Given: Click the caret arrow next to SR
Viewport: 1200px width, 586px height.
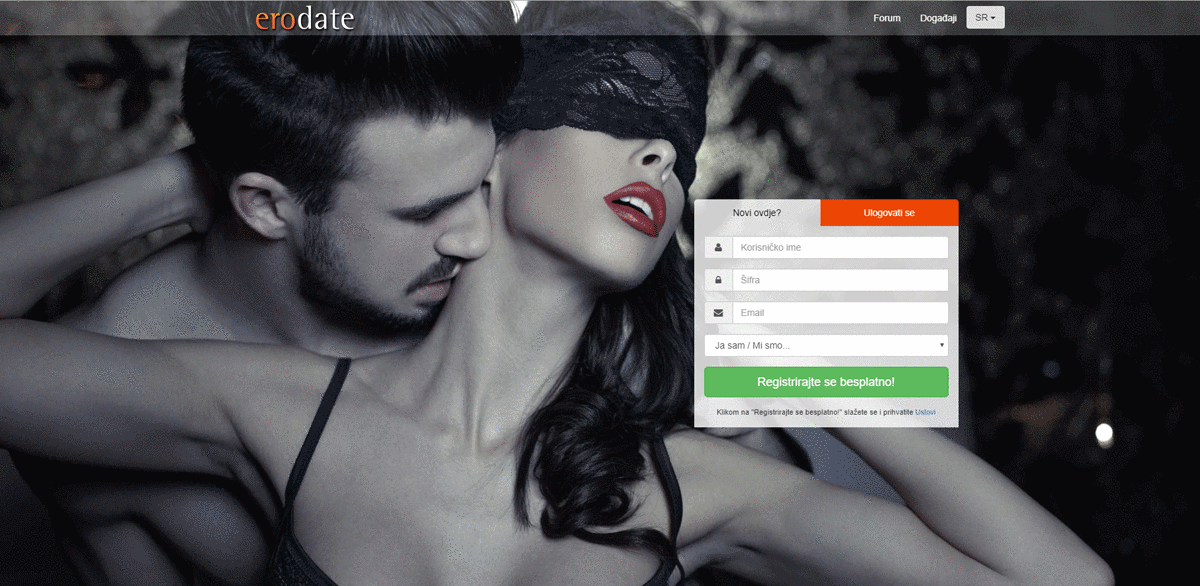Looking at the screenshot, I should [x=994, y=17].
